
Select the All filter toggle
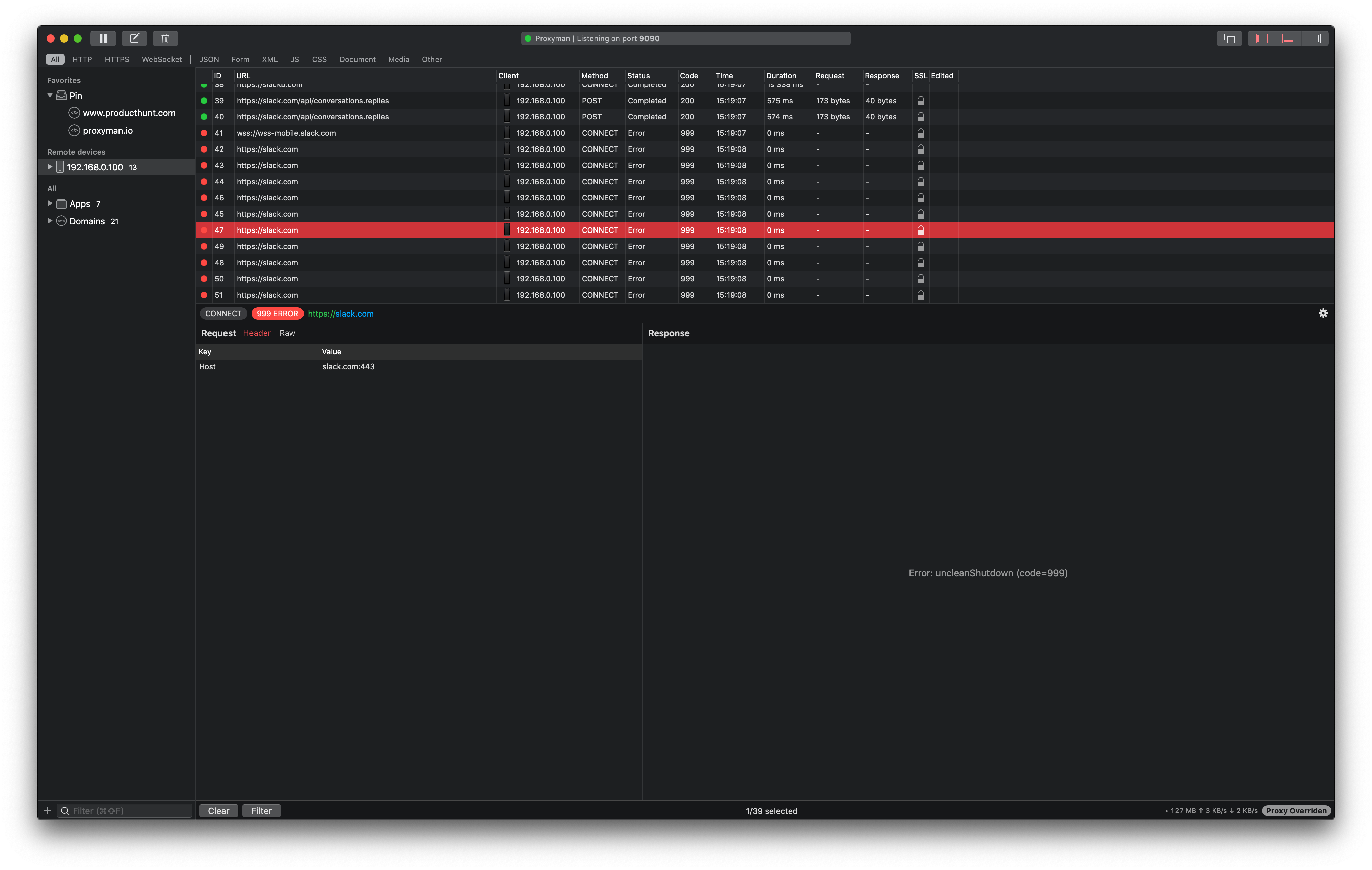coord(55,59)
